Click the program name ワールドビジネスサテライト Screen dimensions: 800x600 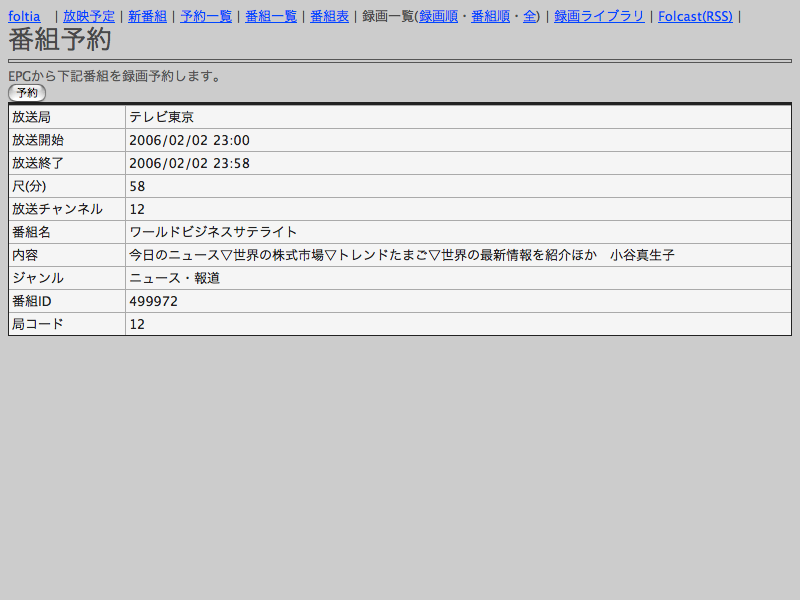point(213,232)
